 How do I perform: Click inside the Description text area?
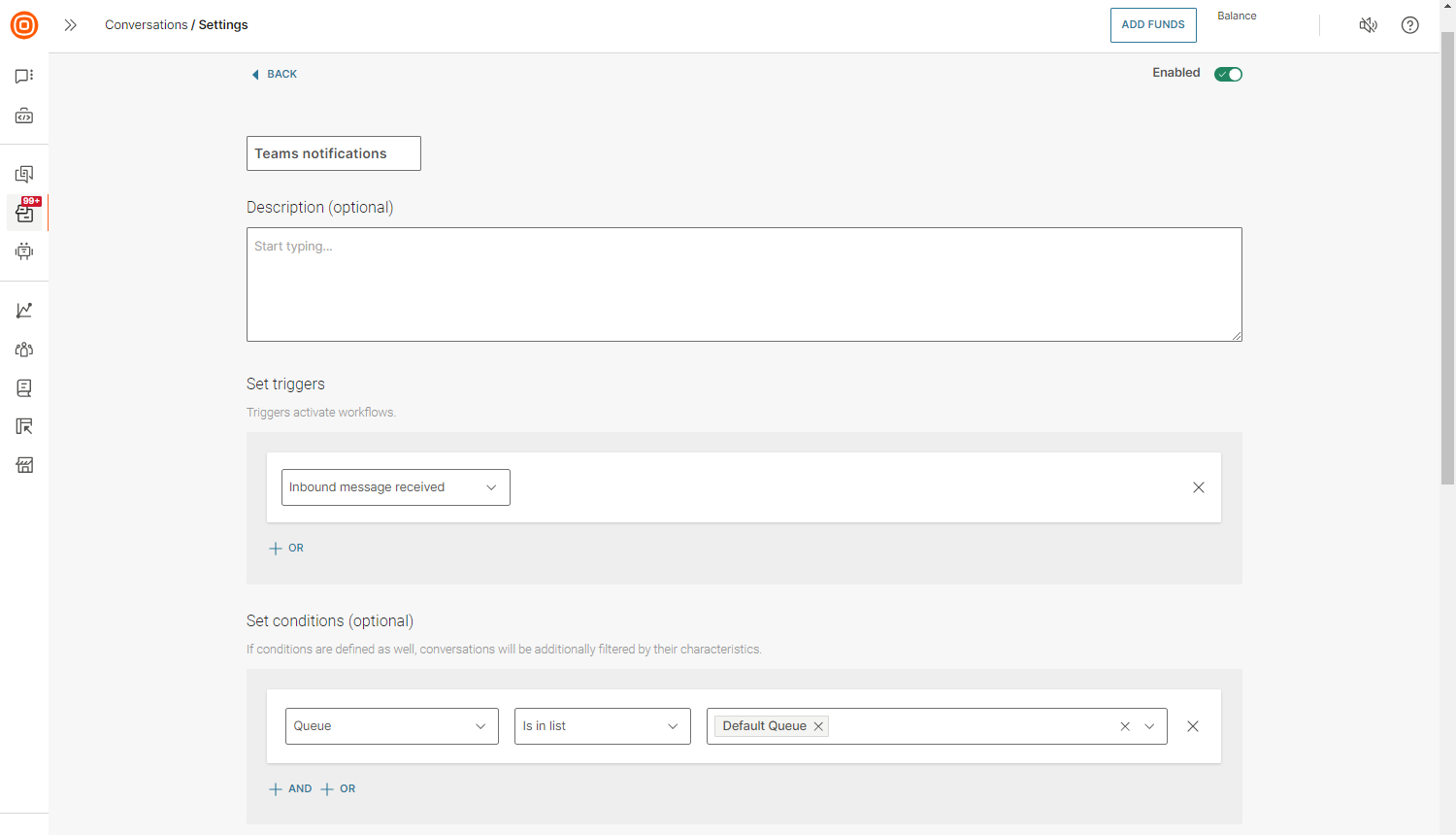744,284
